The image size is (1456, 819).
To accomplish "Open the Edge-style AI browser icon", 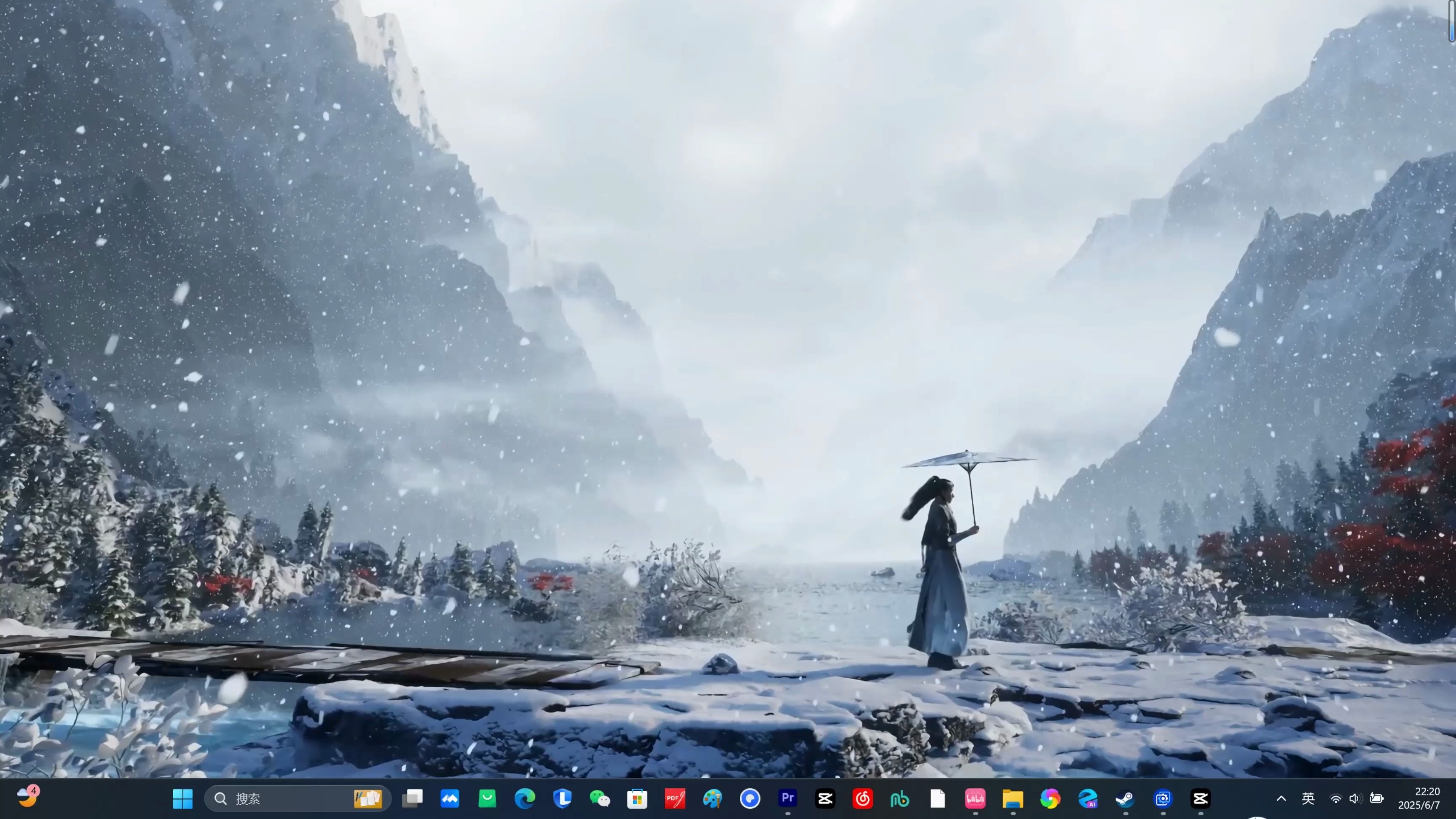I will click(1088, 799).
